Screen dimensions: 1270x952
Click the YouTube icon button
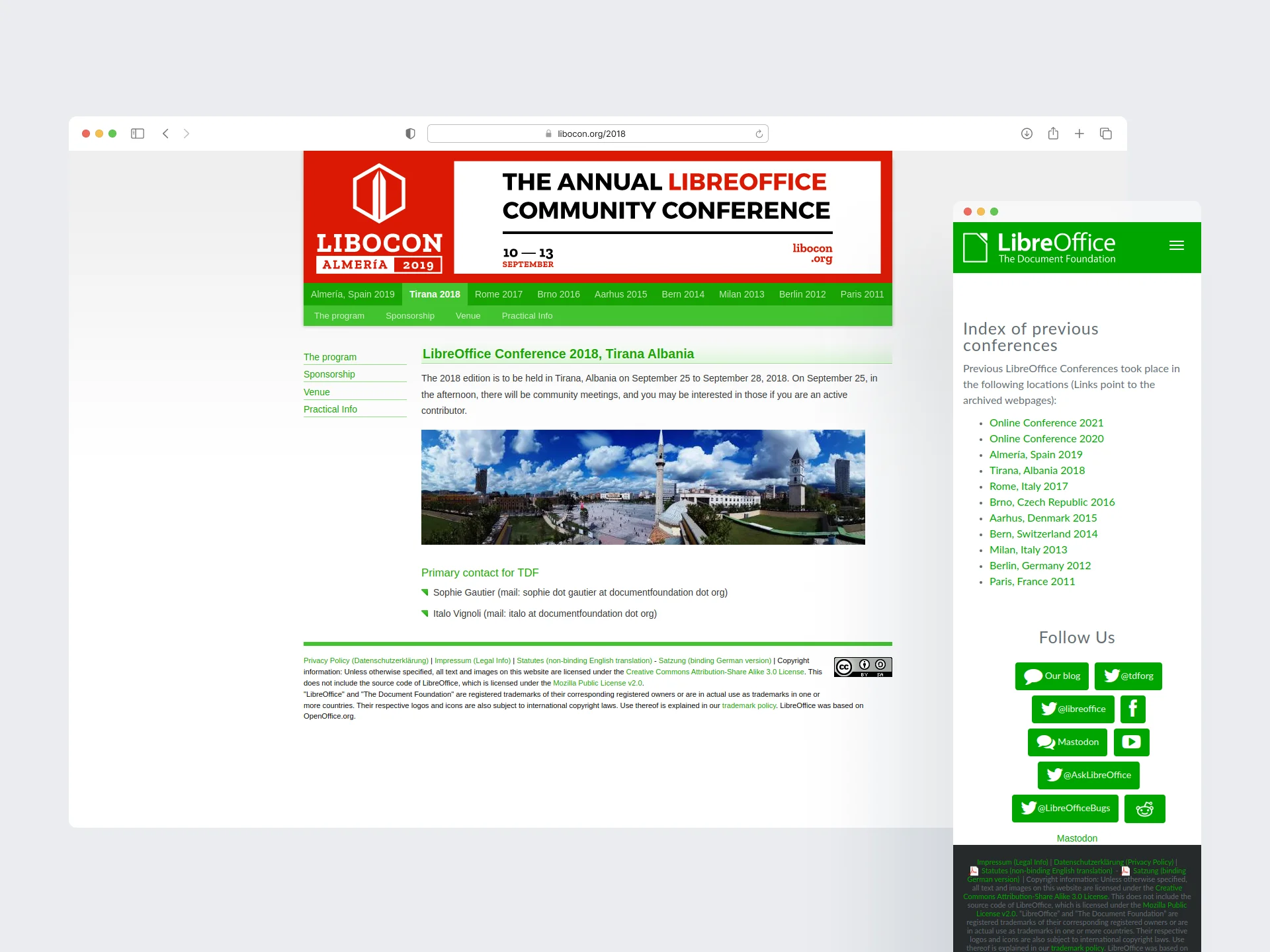click(x=1132, y=742)
